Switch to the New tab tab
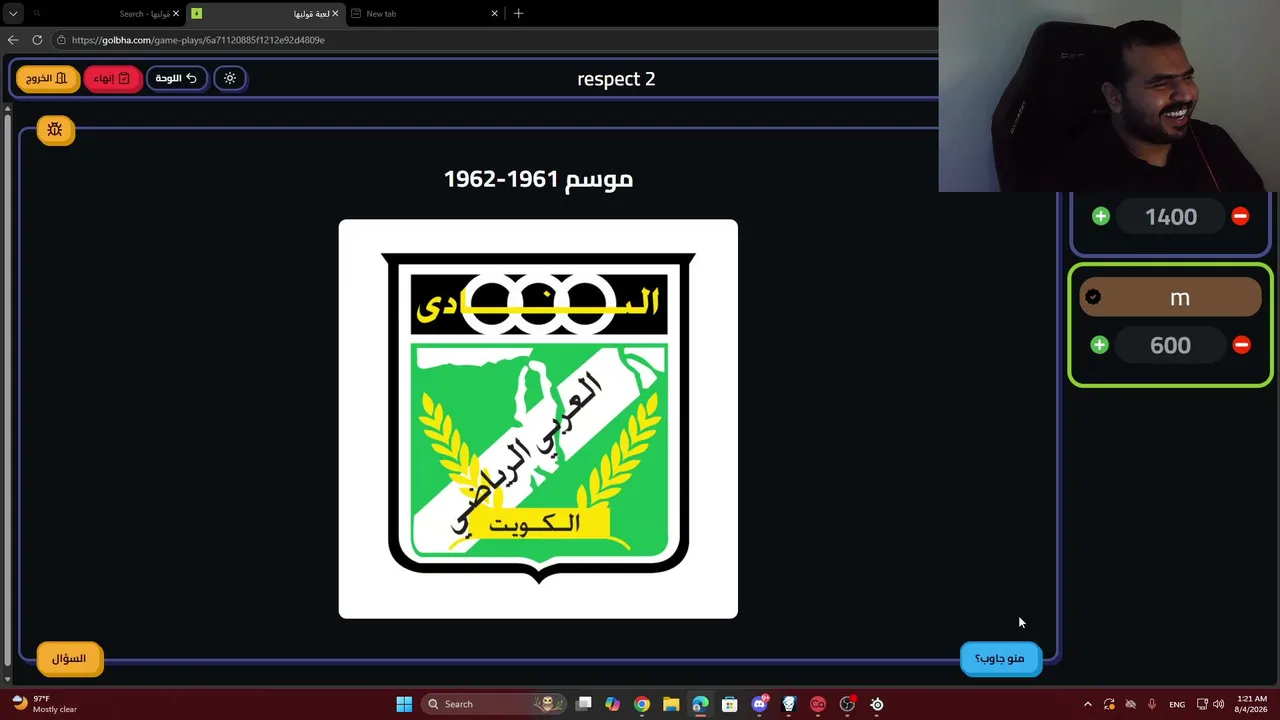Image resolution: width=1280 pixels, height=720 pixels. [423, 14]
